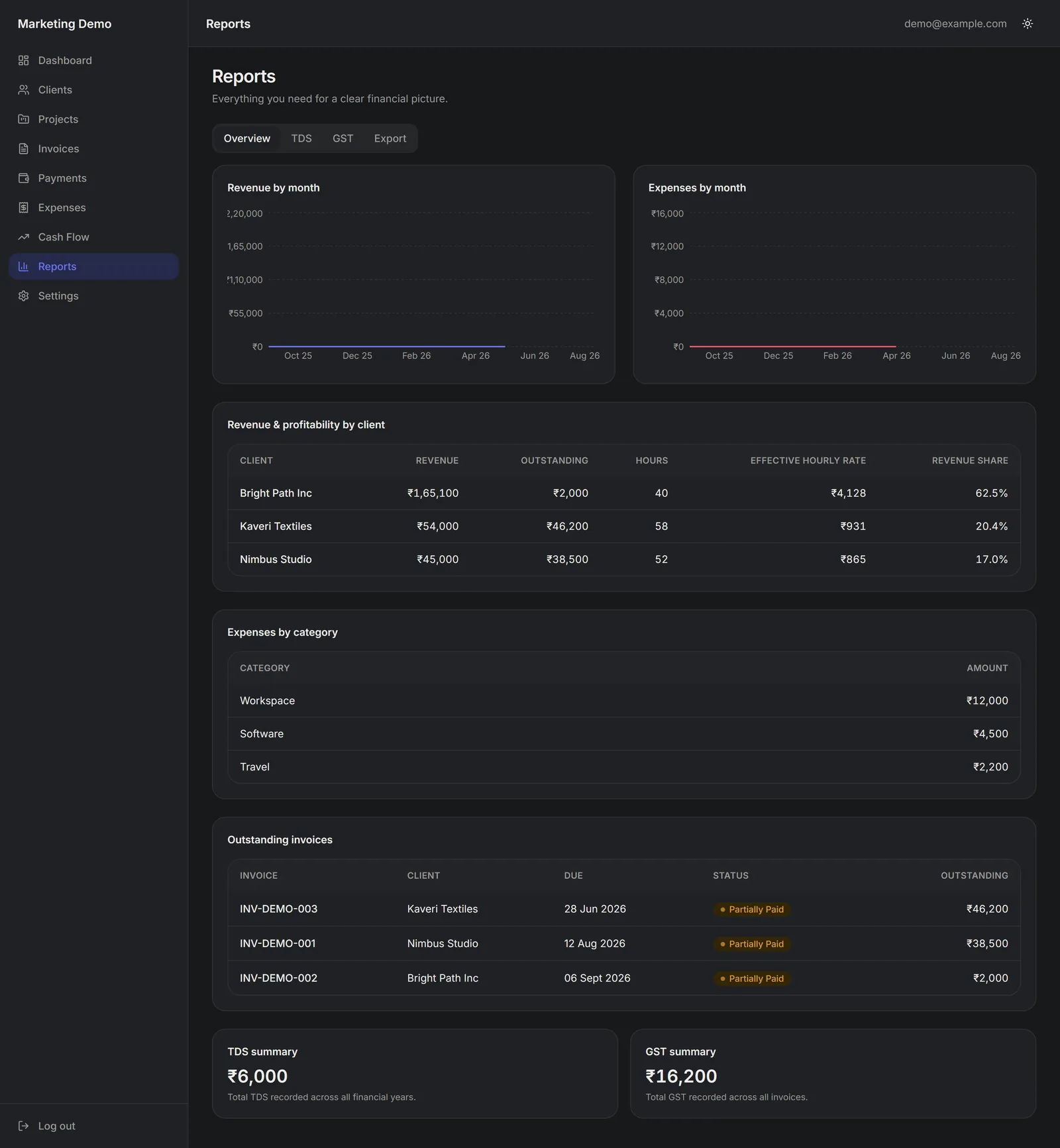Click the Dashboard grid icon in the sidebar
The width and height of the screenshot is (1060, 1148).
24,60
